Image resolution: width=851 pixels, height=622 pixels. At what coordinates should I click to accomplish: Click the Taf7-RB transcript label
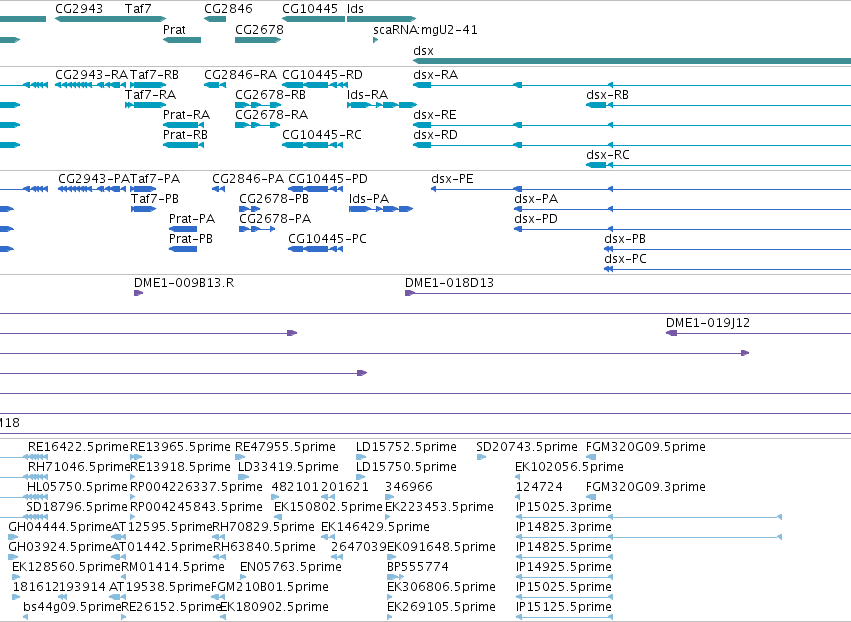click(154, 74)
